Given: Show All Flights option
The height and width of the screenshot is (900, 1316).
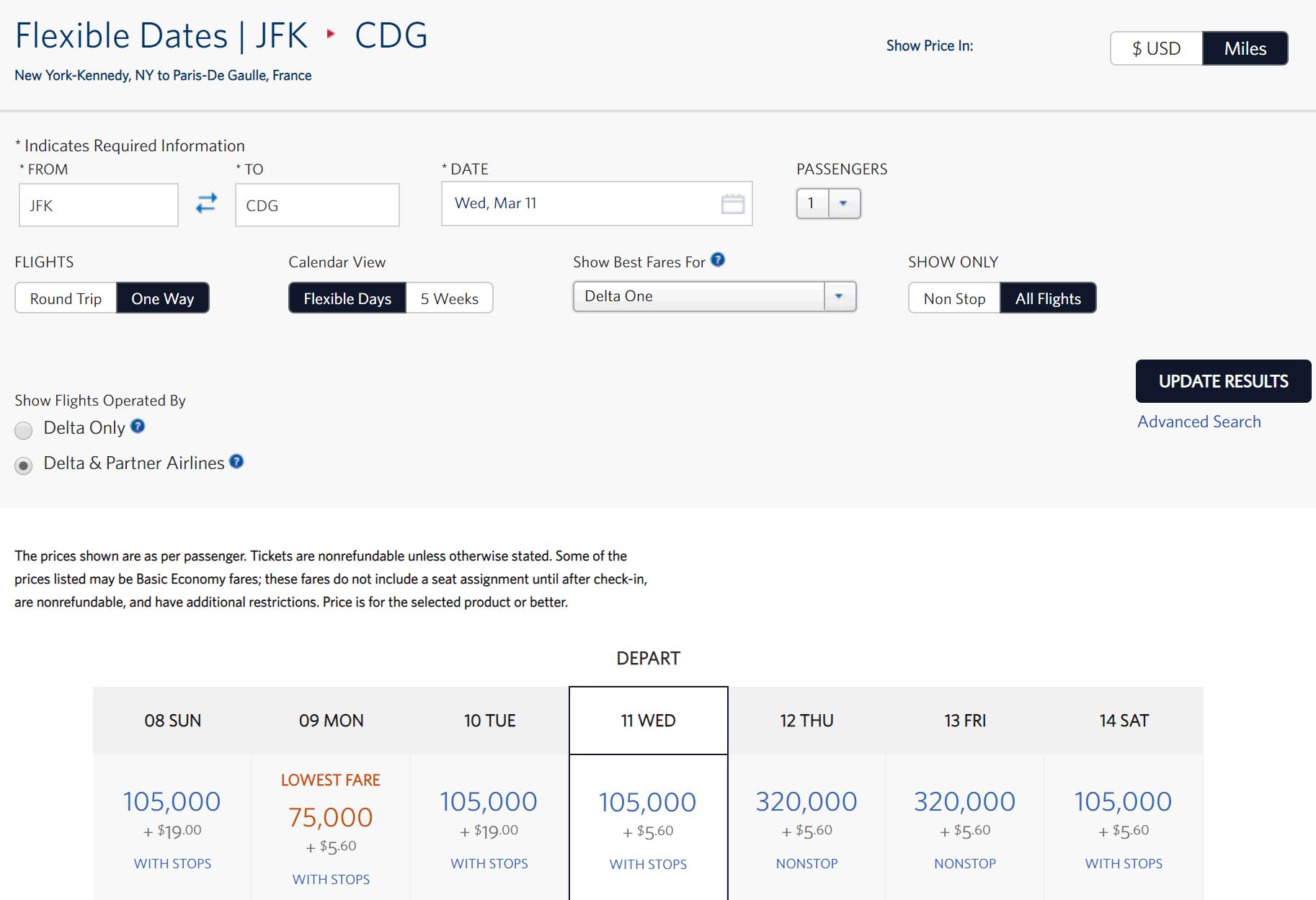Looking at the screenshot, I should click(1048, 298).
